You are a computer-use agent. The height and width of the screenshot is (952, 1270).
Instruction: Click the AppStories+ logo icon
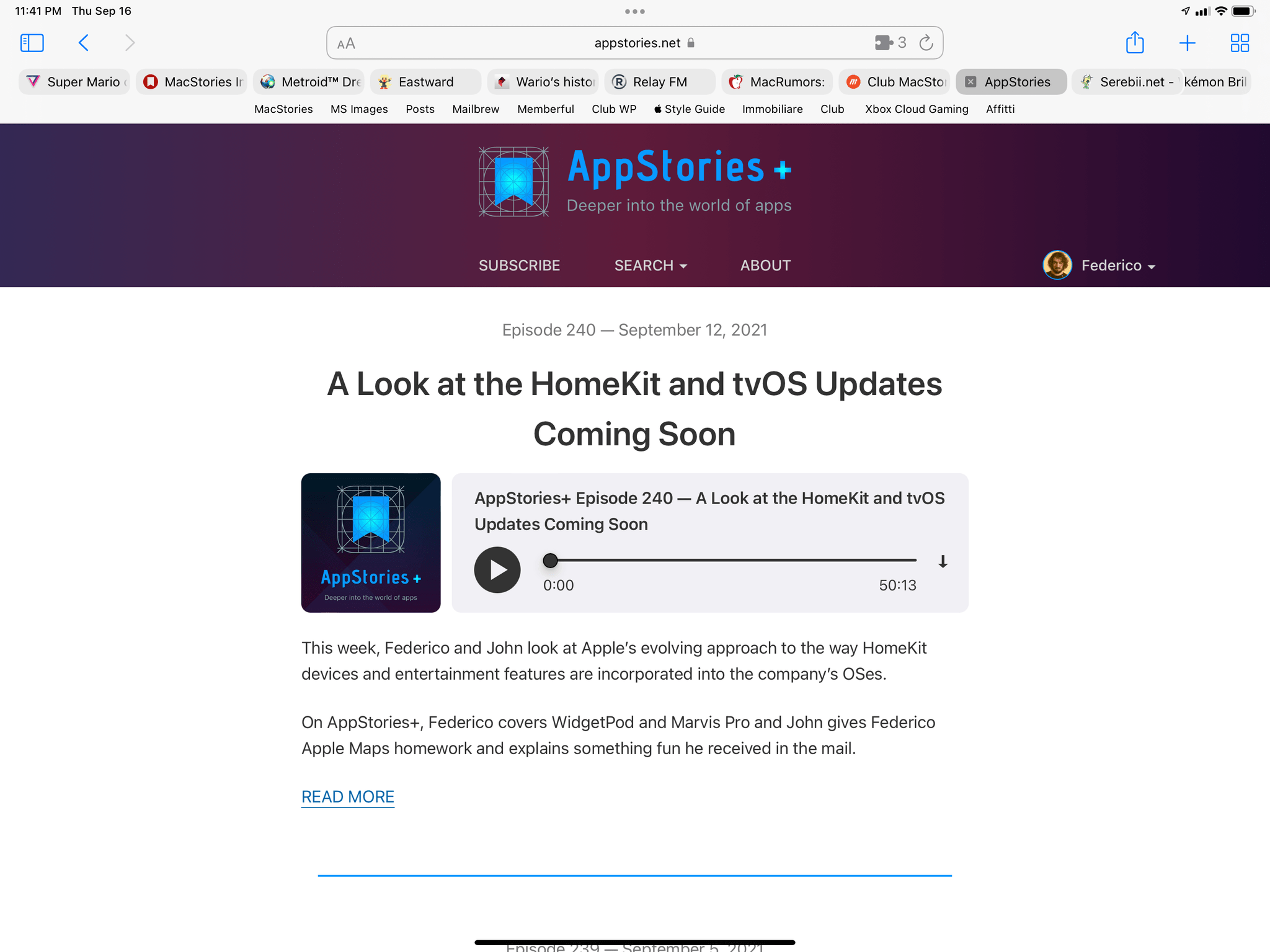click(514, 182)
